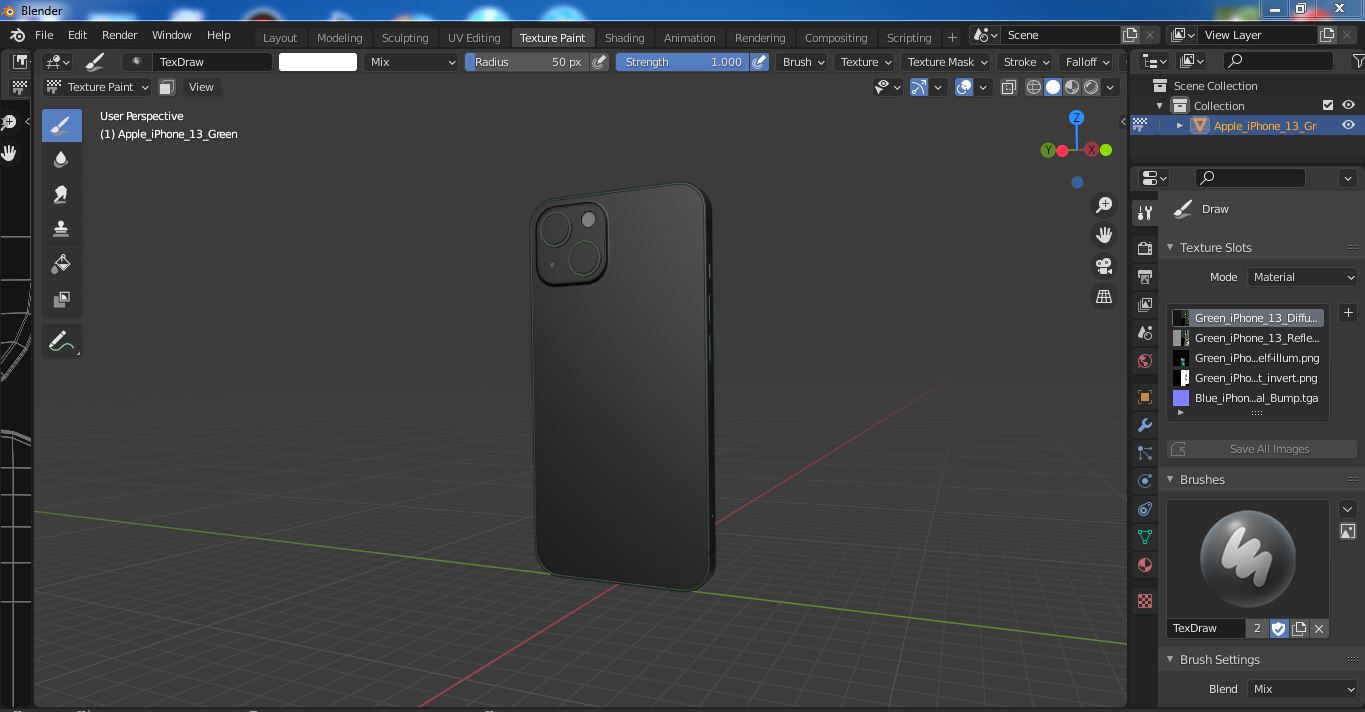Open the Stroke popover
This screenshot has height=712, width=1365.
1026,62
